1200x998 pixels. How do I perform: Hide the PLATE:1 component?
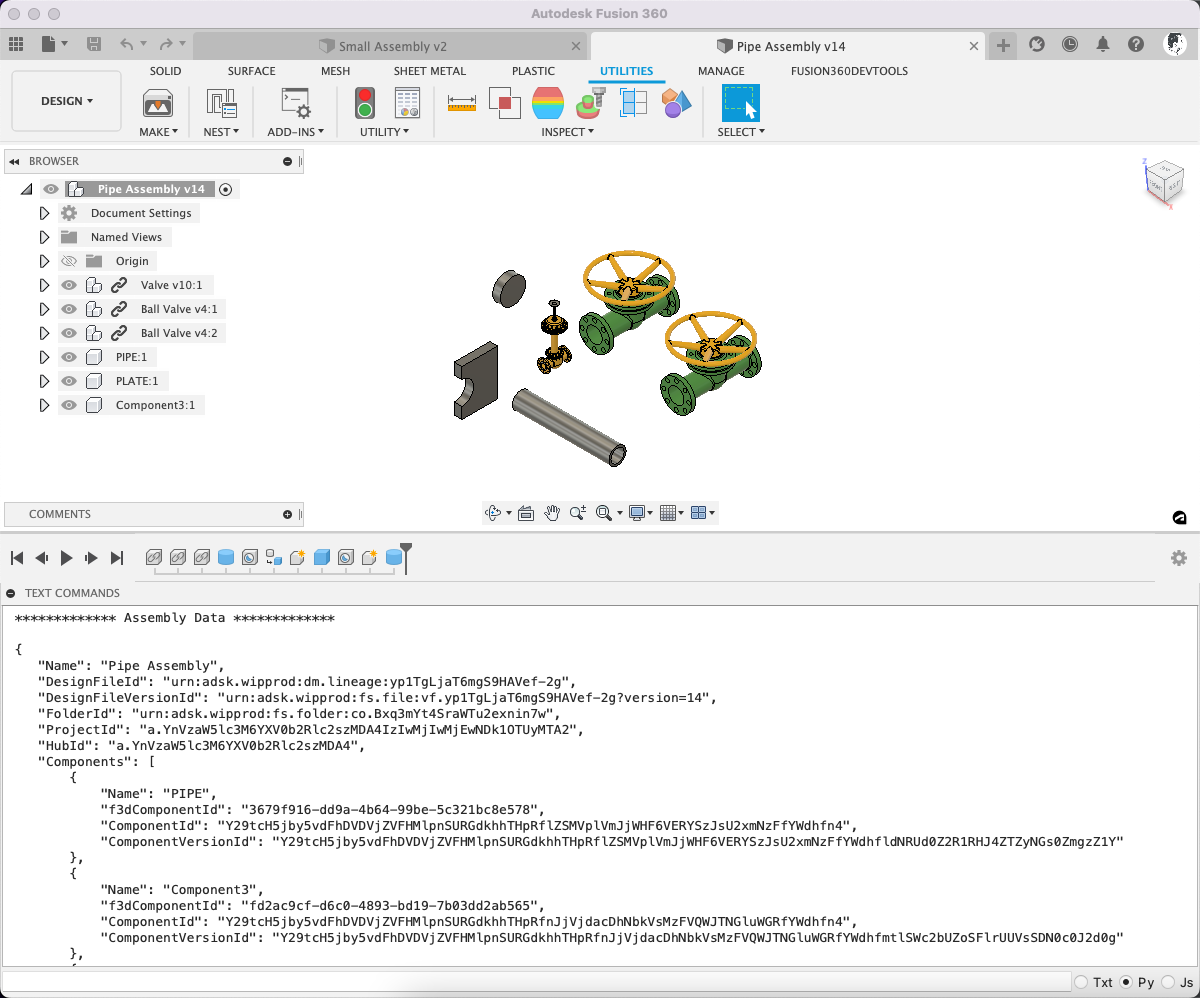pos(69,381)
